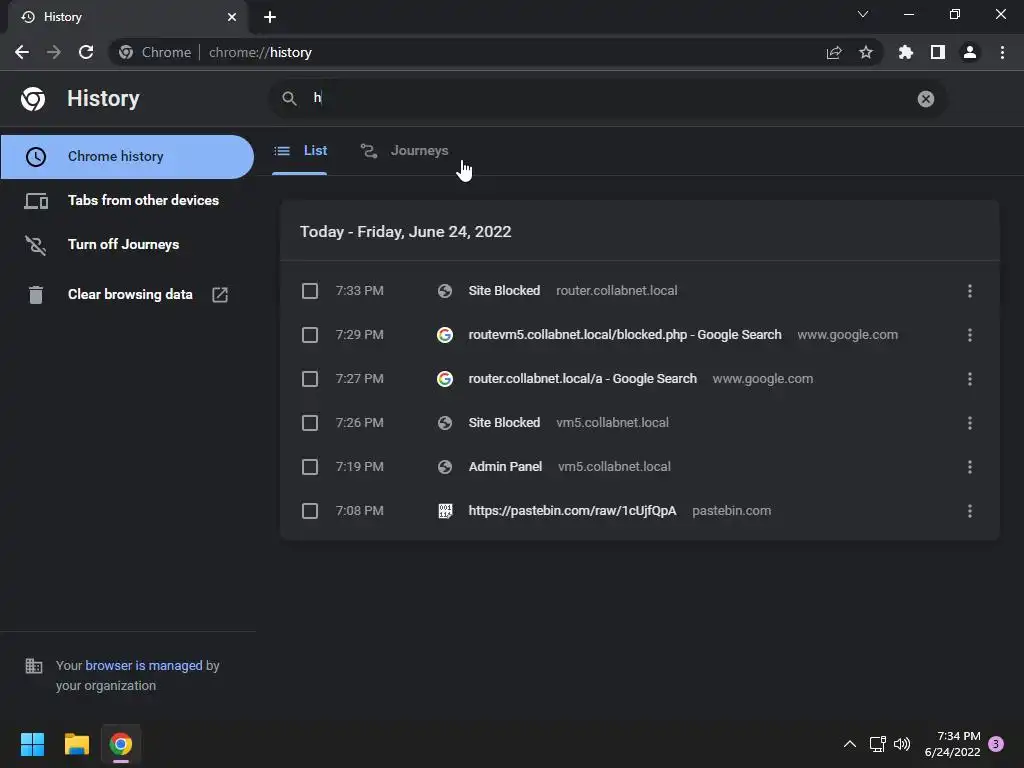Open the Chrome profile avatar
Viewport: 1024px width, 768px height.
[x=970, y=52]
